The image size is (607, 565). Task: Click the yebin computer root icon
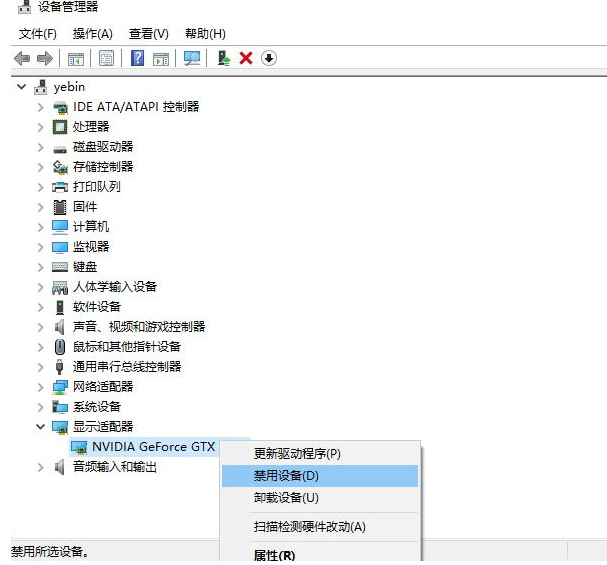pos(40,87)
